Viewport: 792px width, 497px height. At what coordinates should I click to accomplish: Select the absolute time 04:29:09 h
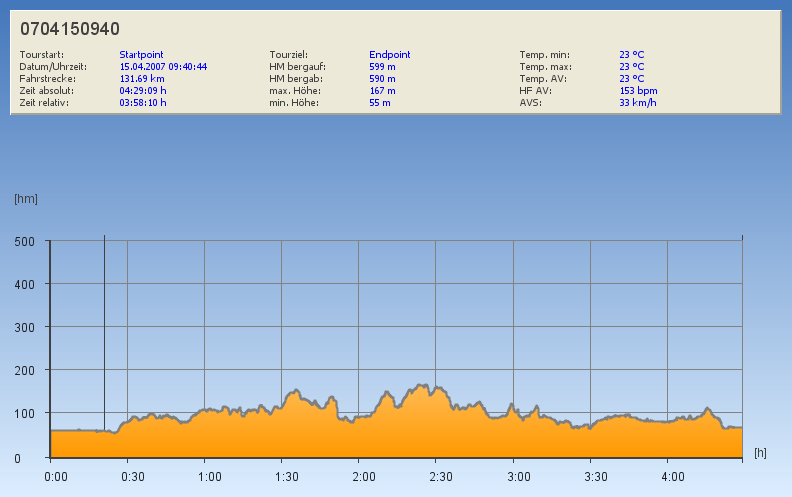142,91
